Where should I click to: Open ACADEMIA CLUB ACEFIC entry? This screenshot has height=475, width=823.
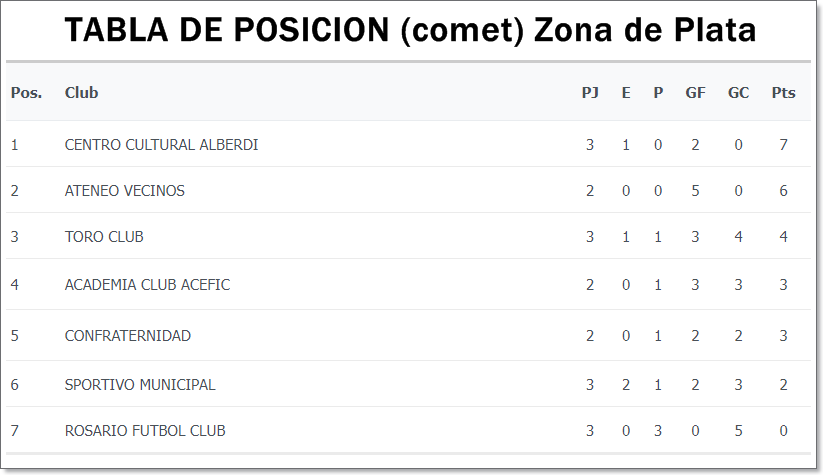point(147,284)
